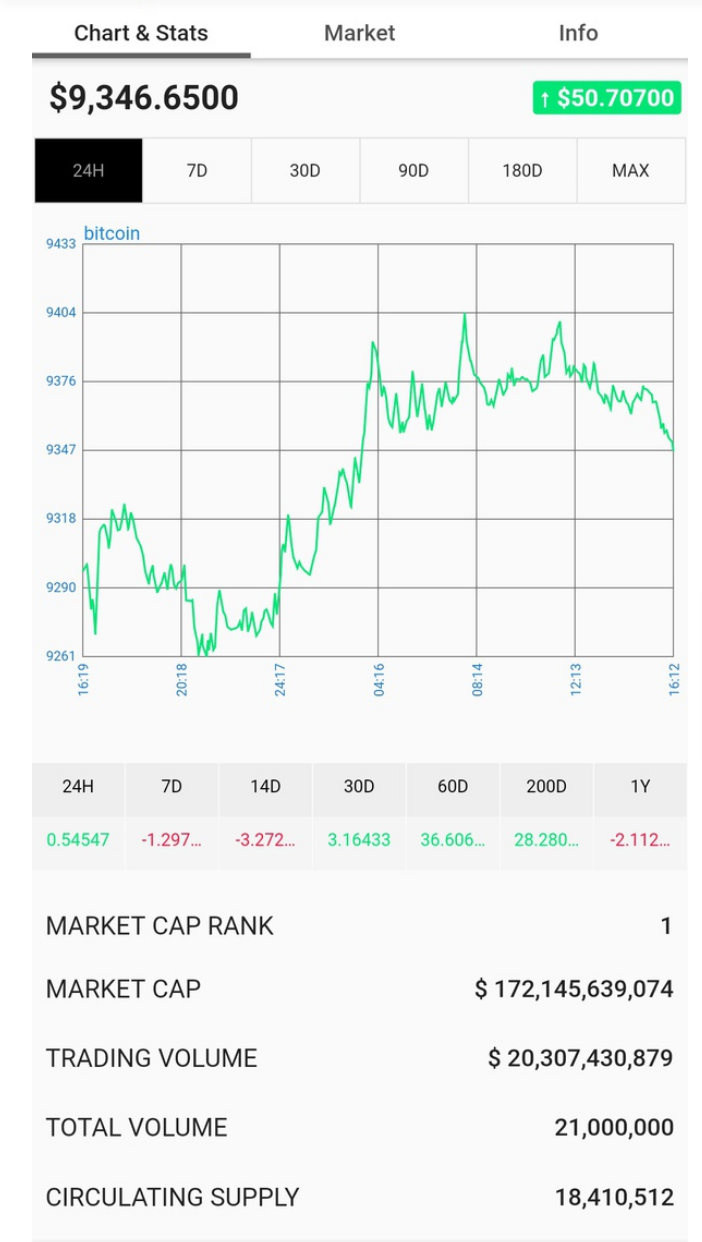Click the green price change badge

point(607,98)
